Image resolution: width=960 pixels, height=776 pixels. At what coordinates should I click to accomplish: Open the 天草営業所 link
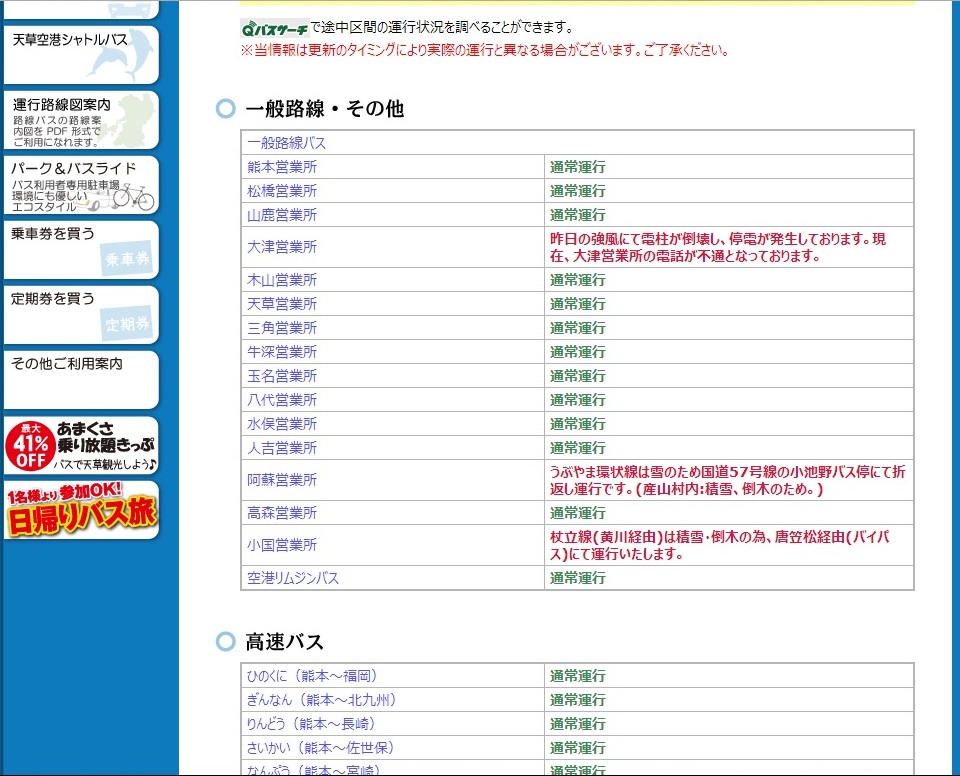(282, 304)
